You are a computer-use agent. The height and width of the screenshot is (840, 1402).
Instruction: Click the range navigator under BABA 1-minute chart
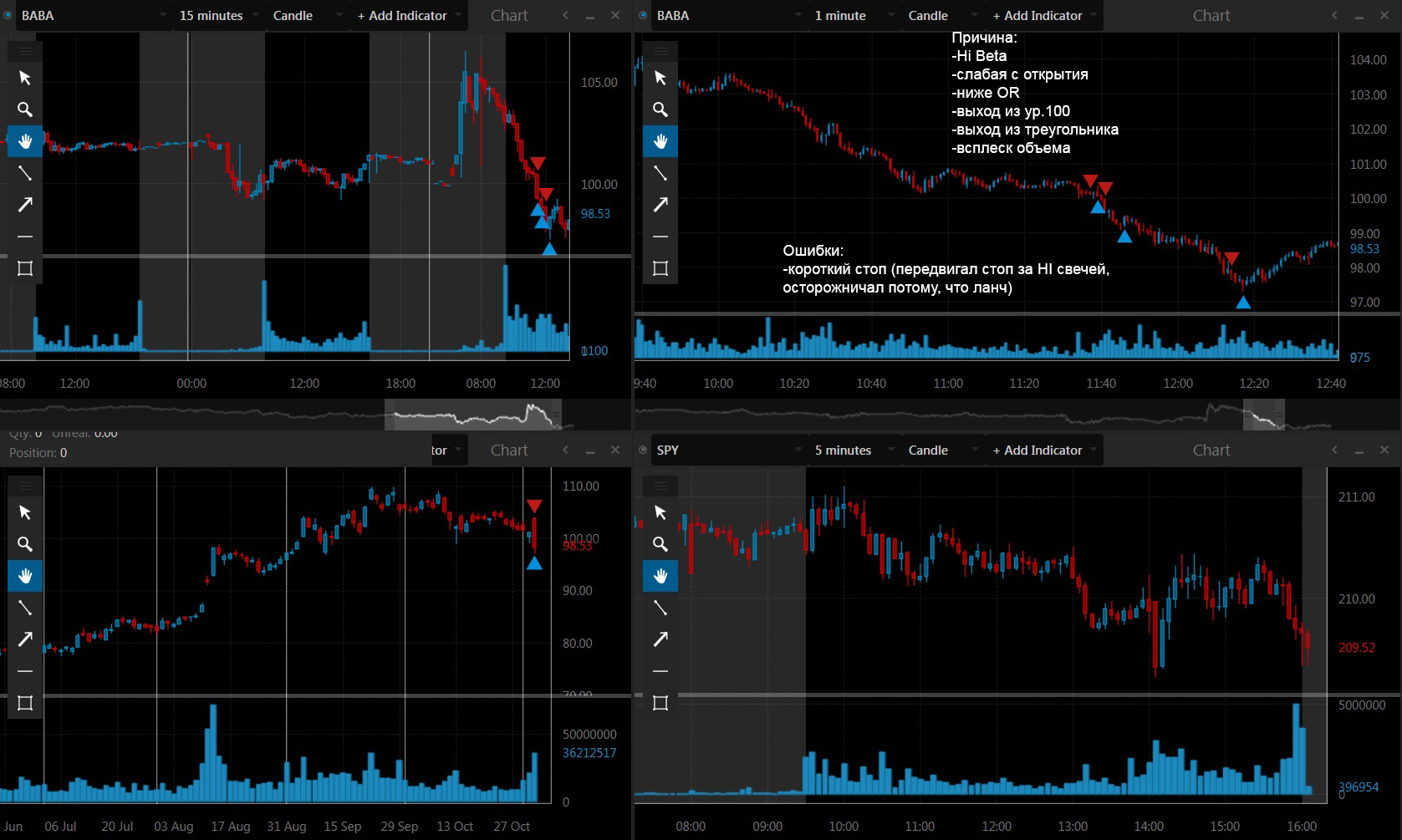click(1264, 415)
